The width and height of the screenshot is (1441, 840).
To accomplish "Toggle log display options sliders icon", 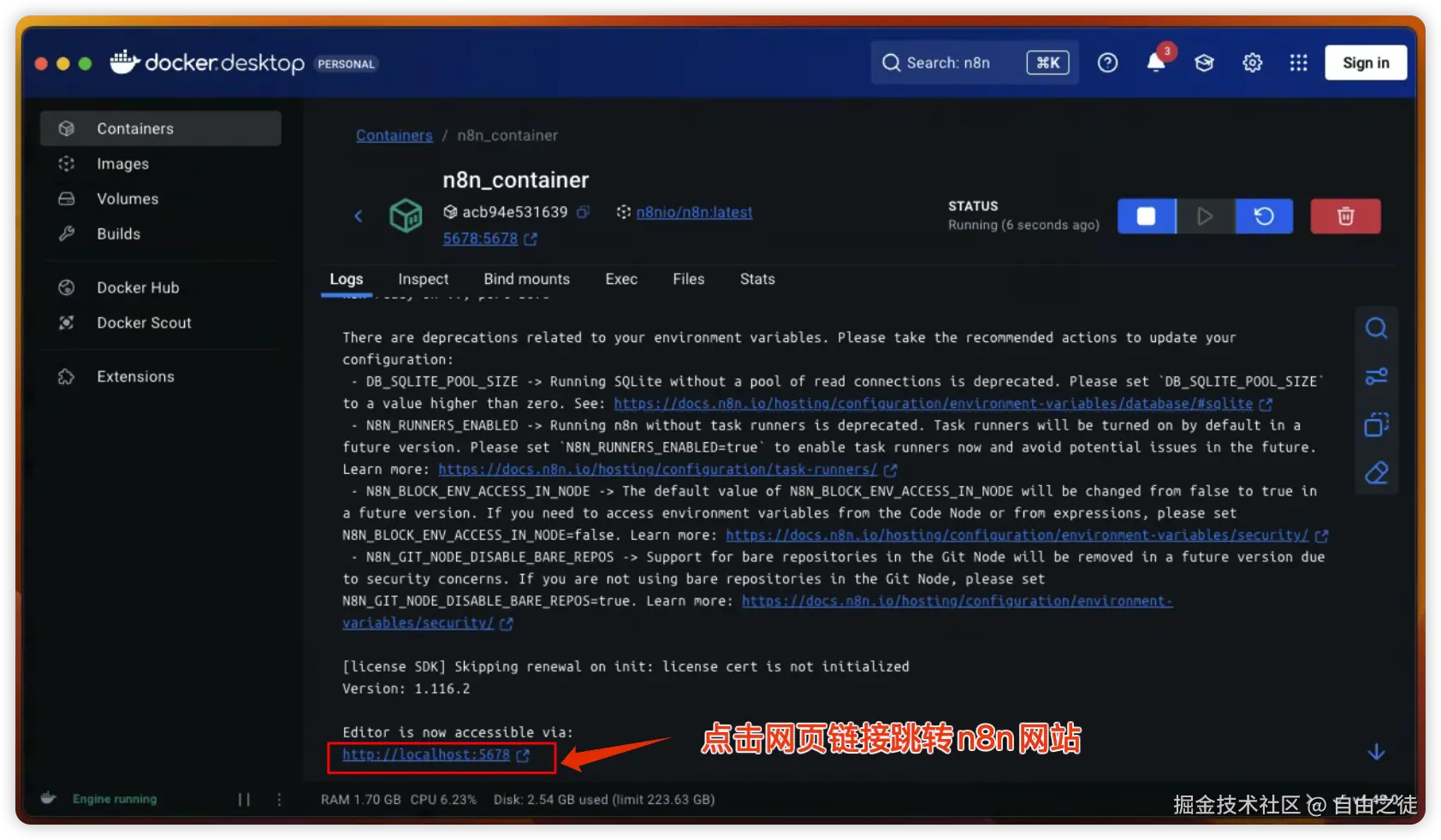I will tap(1376, 376).
